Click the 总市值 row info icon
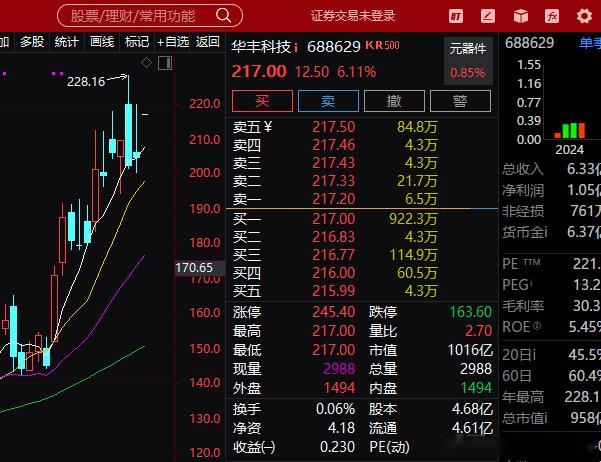This screenshot has height=462, width=601. click(x=546, y=418)
